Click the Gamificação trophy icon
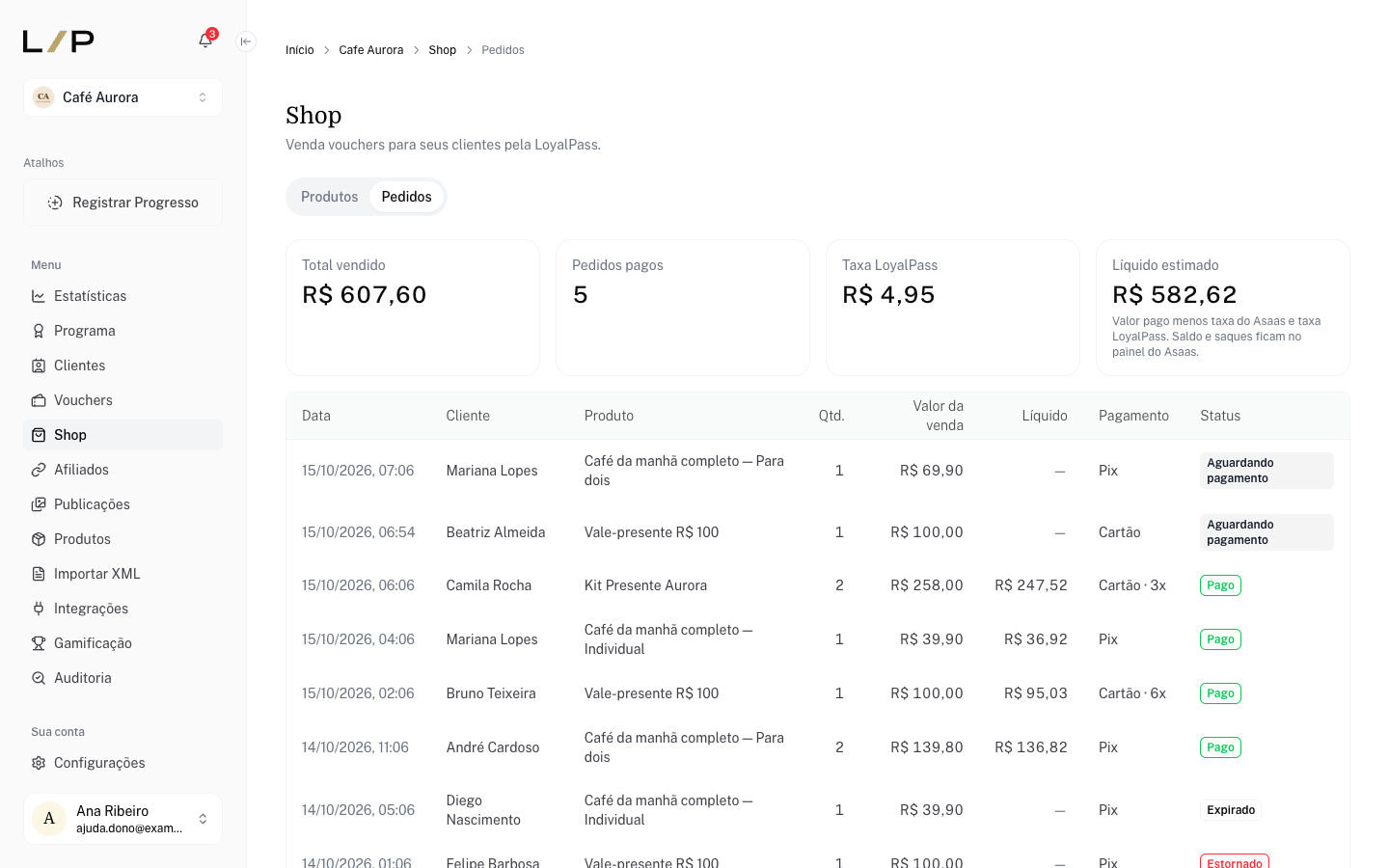 (39, 643)
